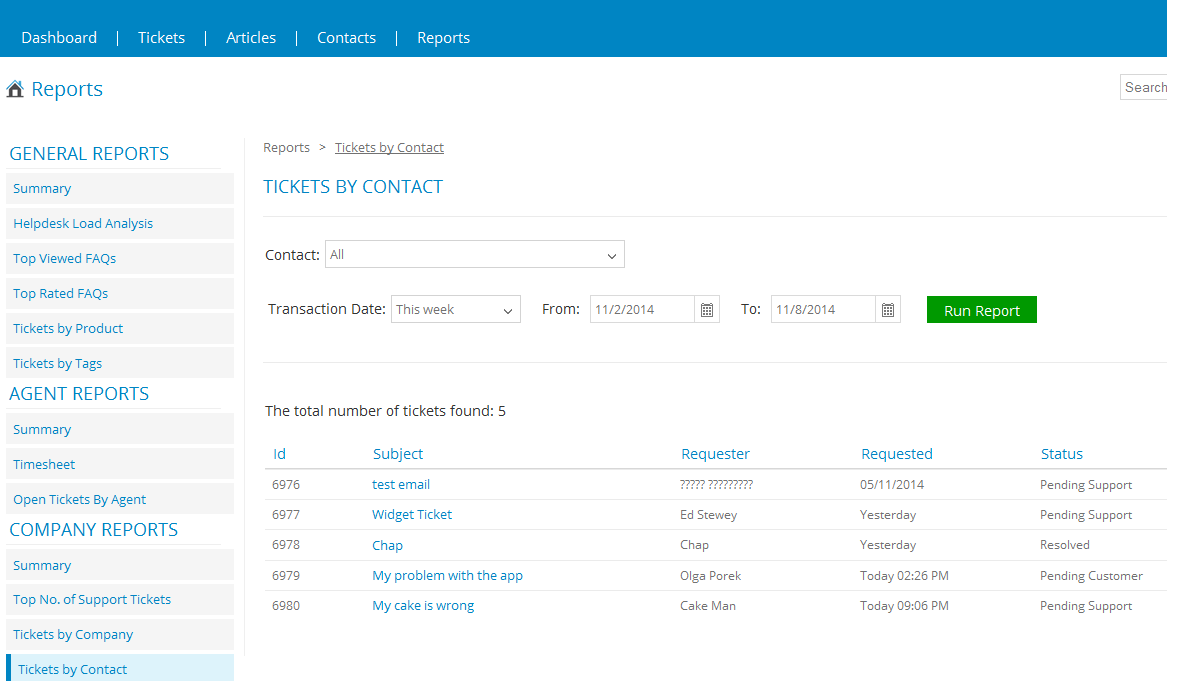Open the Dashboard menu
Viewport: 1186px width, 681px height.
59,38
